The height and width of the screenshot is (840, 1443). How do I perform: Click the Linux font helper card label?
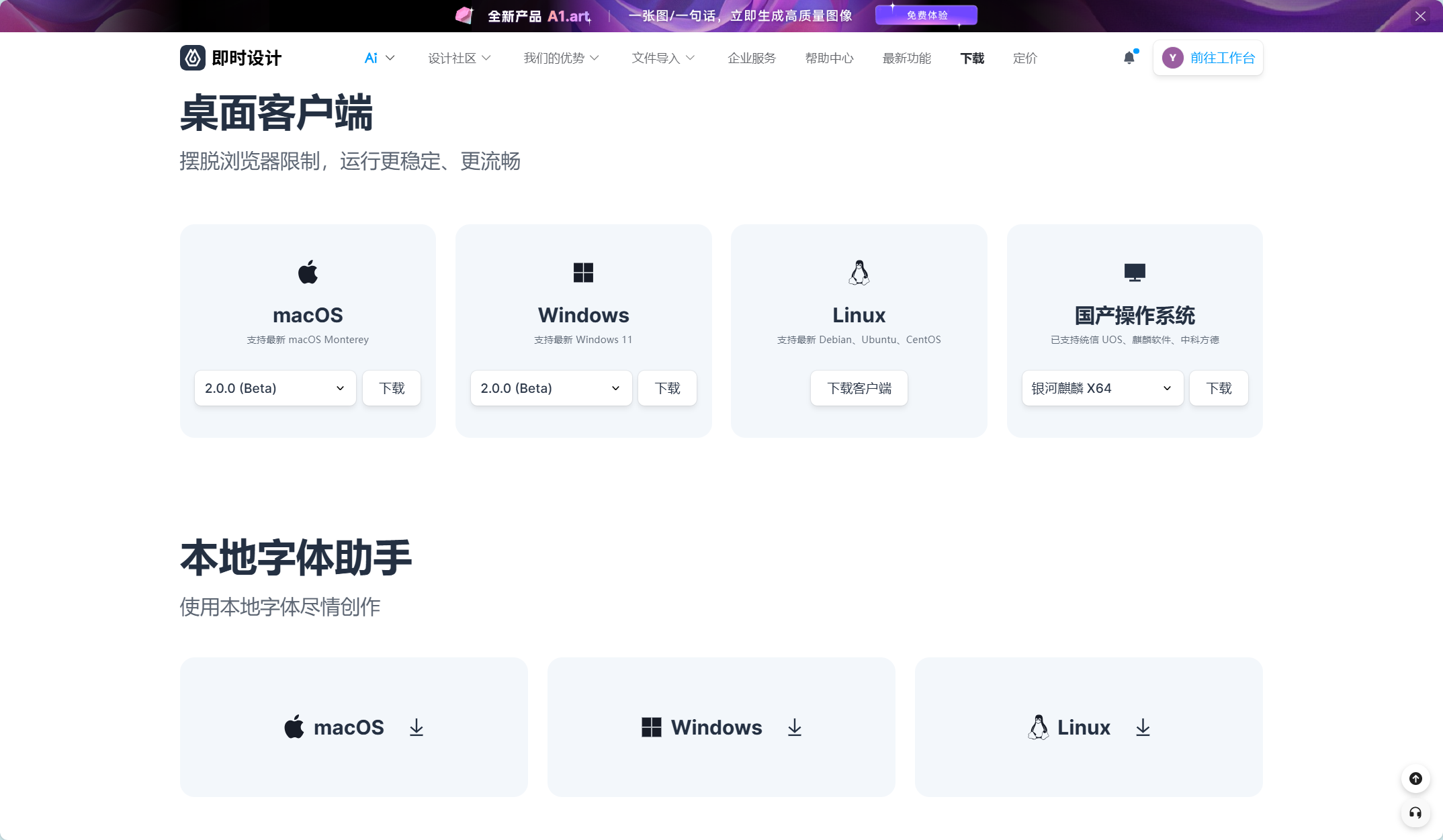click(1084, 727)
